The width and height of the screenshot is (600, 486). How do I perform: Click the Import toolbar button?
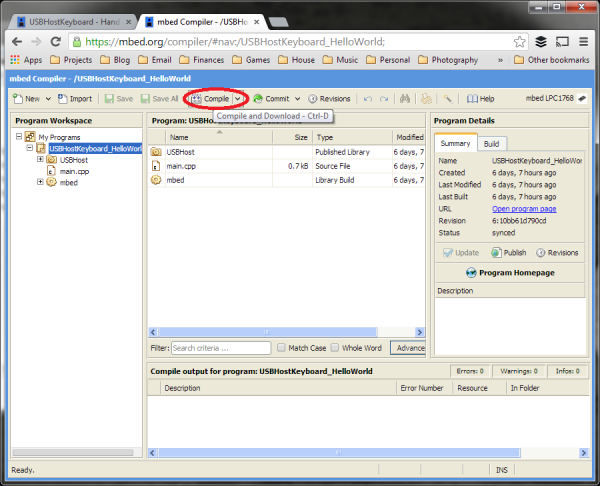[75, 99]
